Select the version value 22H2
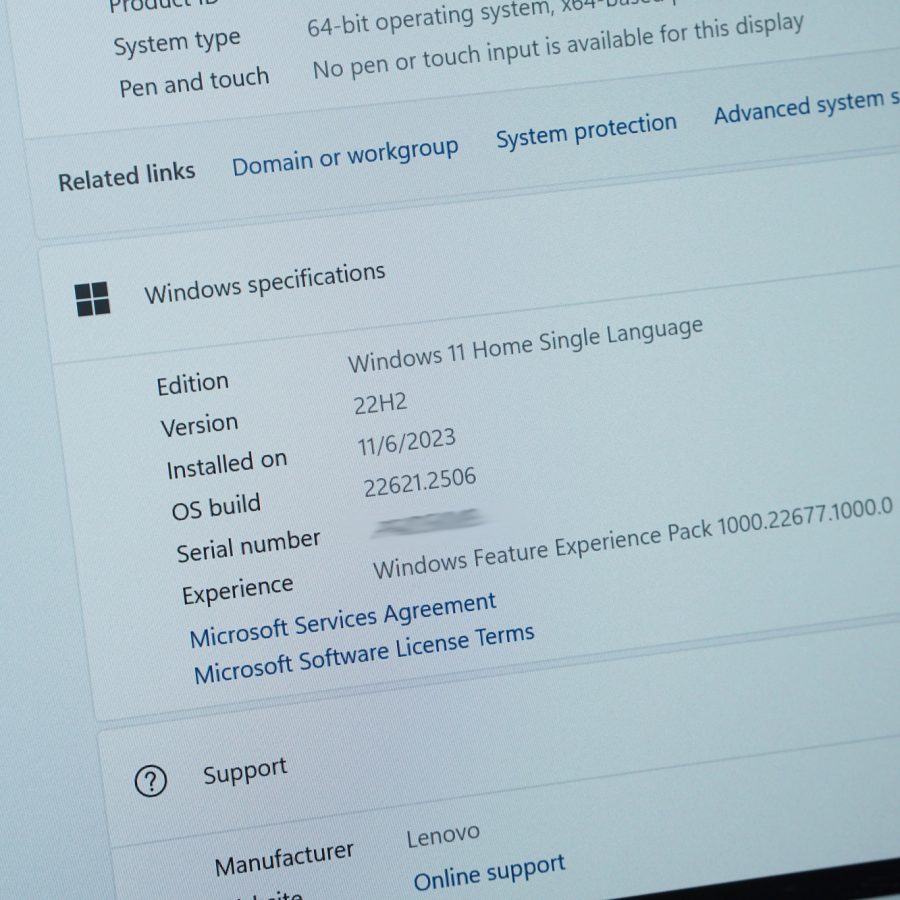The image size is (900, 900). tap(380, 404)
